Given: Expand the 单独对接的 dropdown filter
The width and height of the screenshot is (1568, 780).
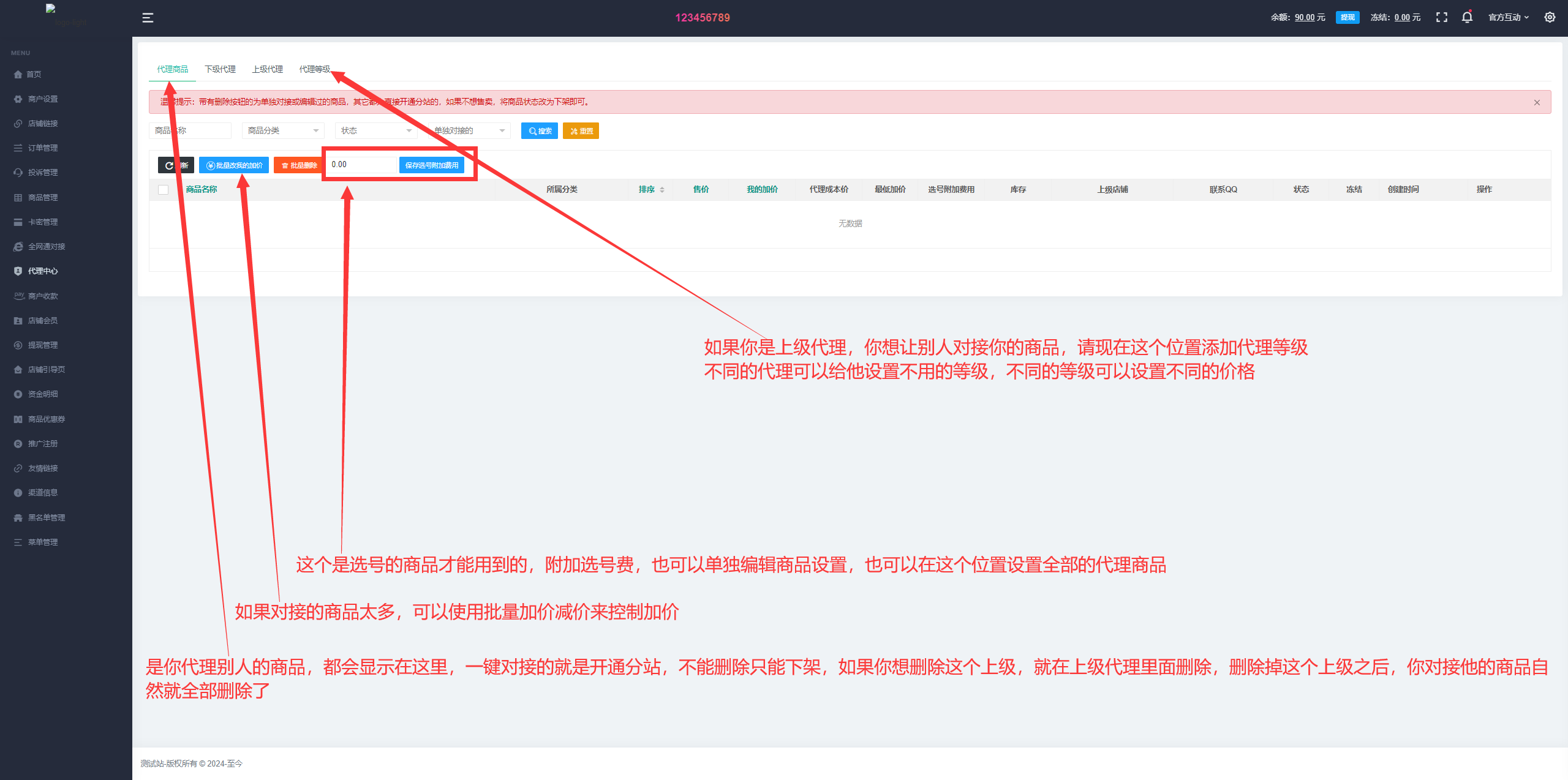Looking at the screenshot, I should click(x=469, y=130).
